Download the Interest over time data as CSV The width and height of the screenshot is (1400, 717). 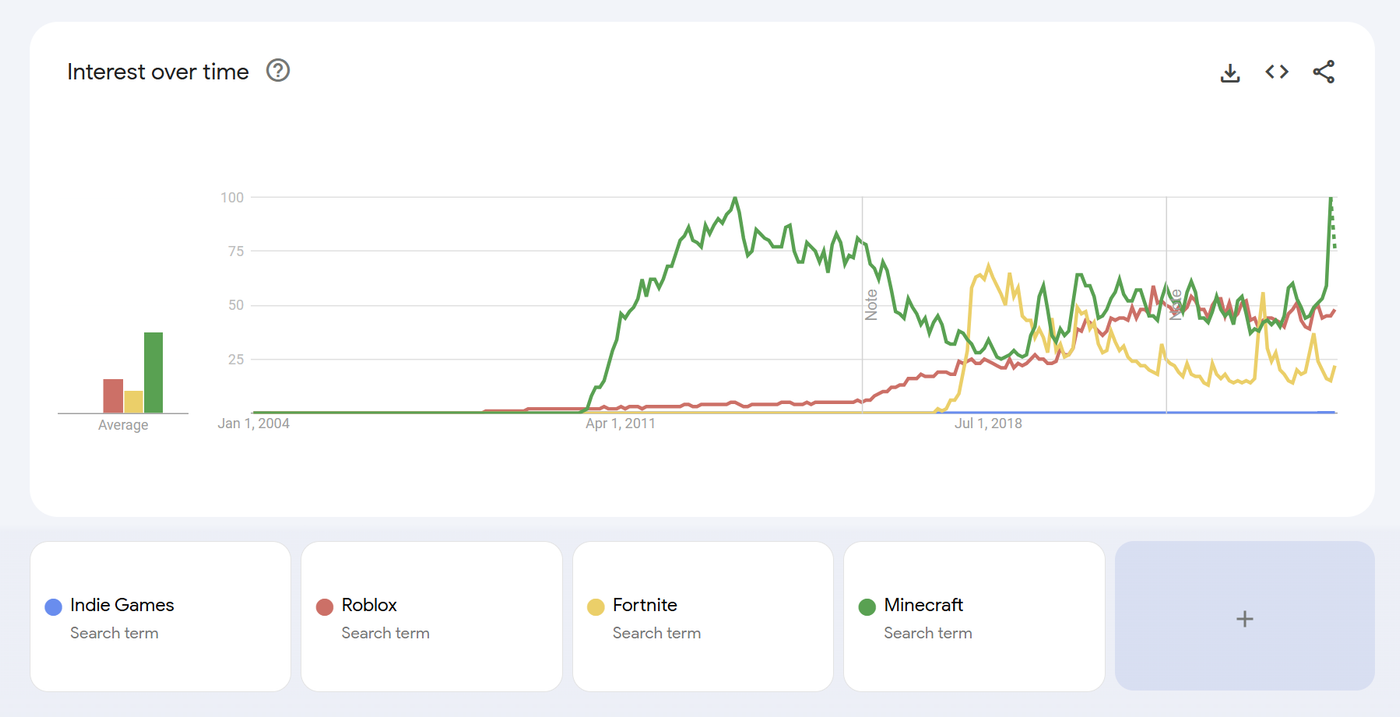click(x=1230, y=72)
